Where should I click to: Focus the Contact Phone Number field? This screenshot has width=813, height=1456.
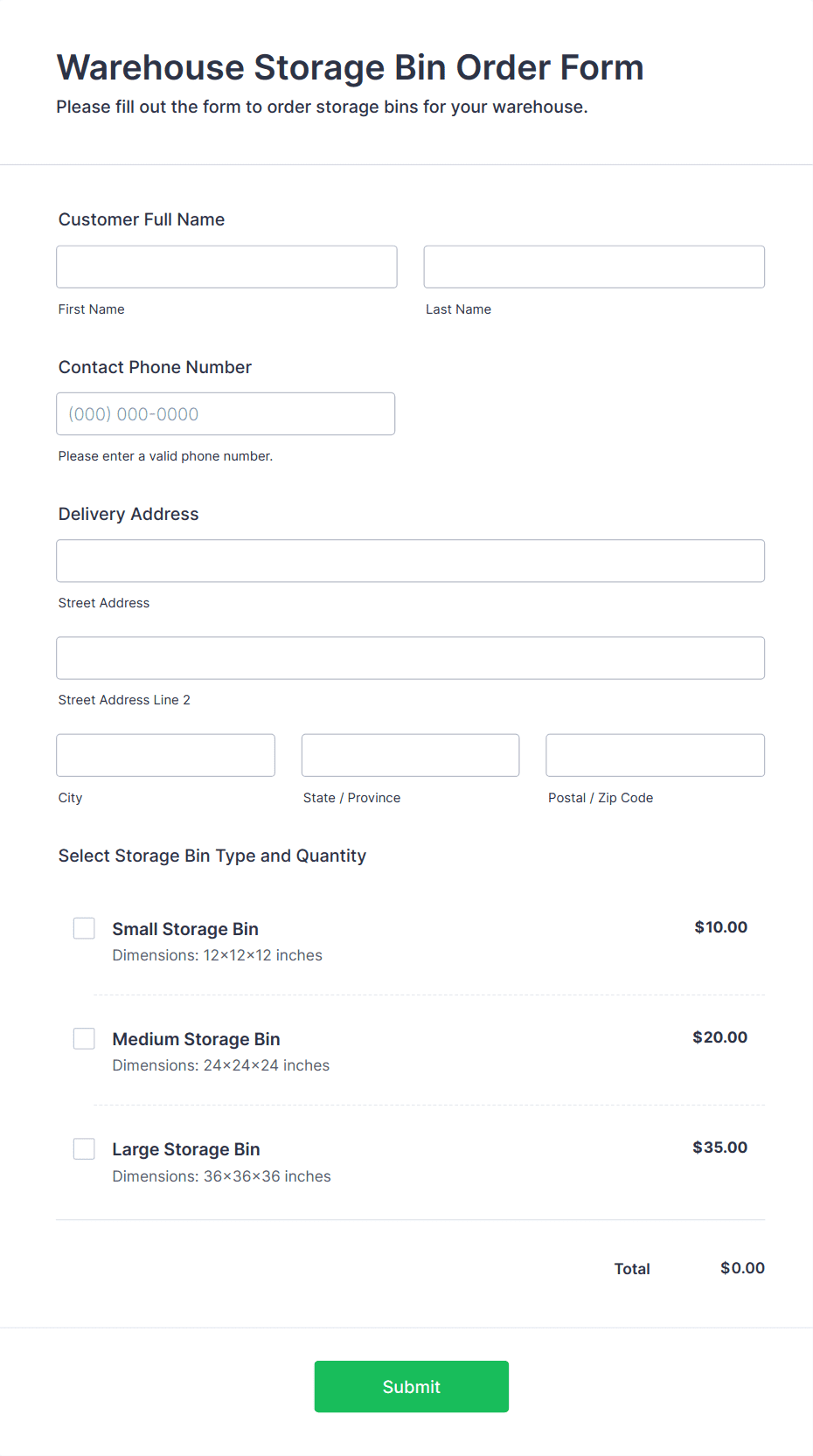pyautogui.click(x=226, y=413)
